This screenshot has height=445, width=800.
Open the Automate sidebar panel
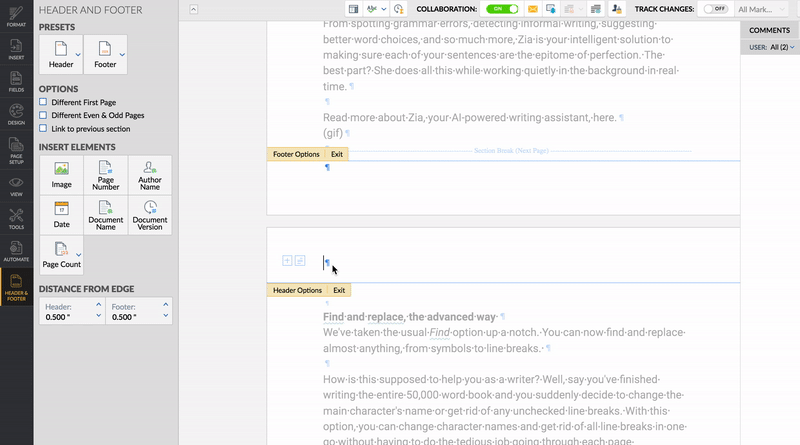(16, 252)
